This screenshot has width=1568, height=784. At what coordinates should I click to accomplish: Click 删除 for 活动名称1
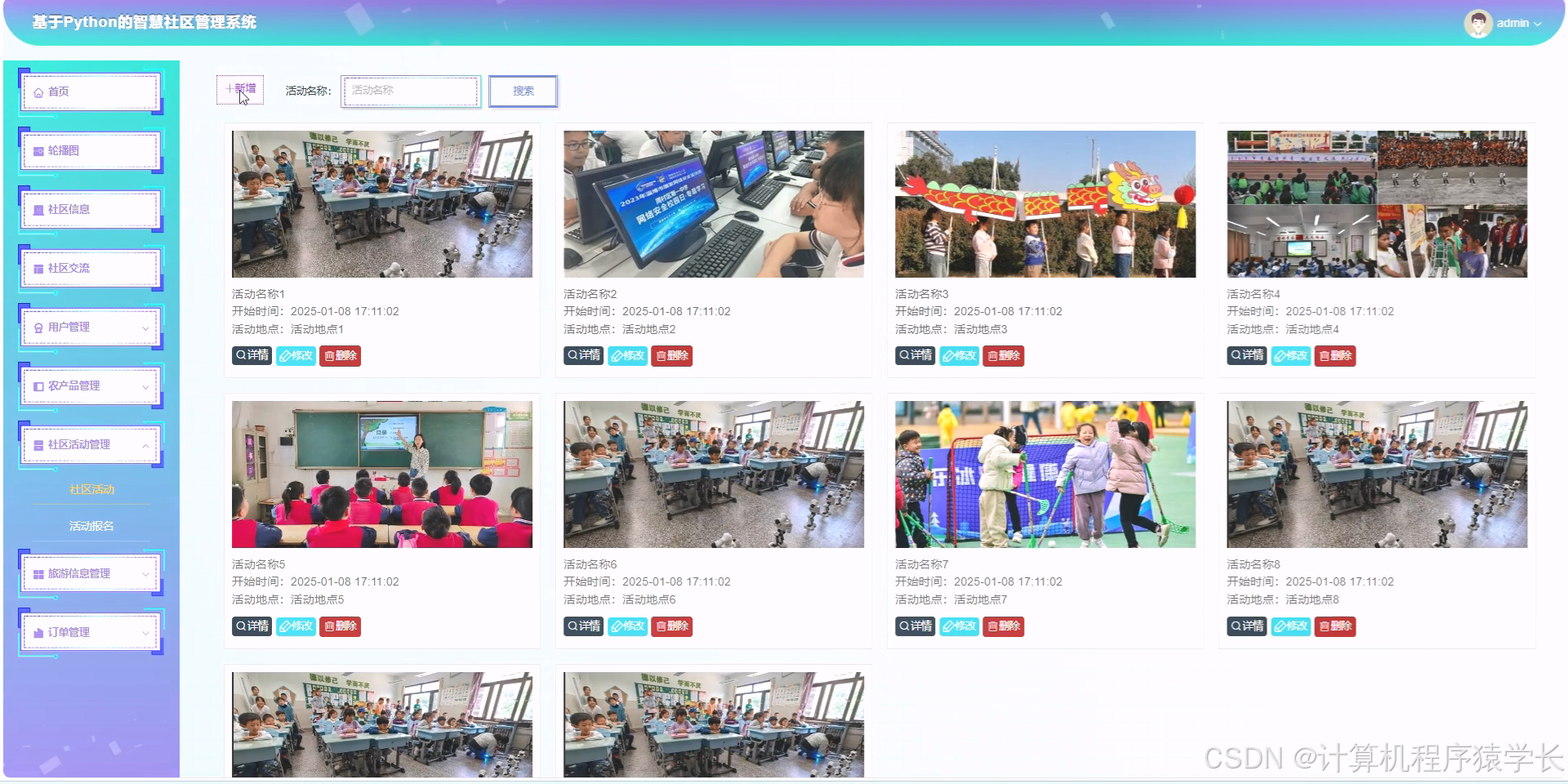tap(341, 356)
